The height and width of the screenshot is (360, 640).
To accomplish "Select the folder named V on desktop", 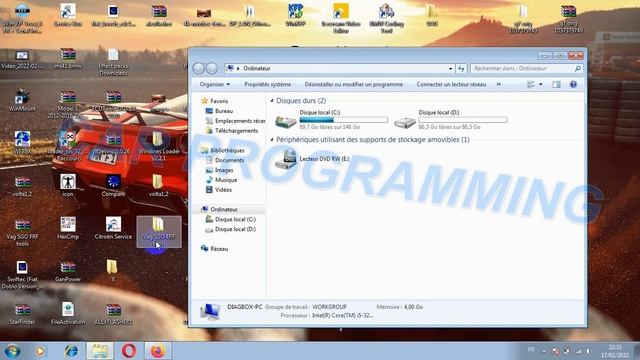I will 112,270.
